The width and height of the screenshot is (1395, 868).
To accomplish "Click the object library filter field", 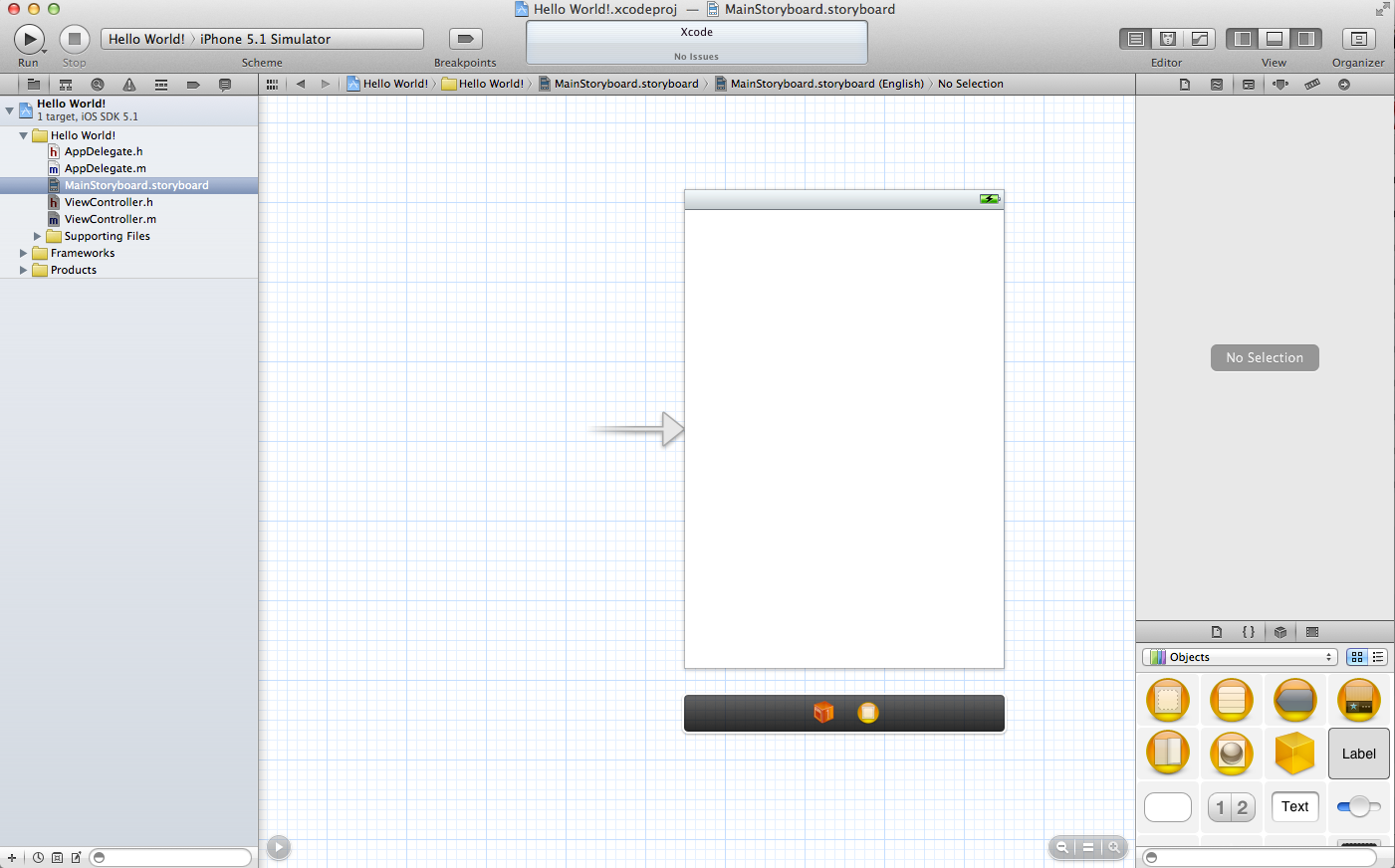I will 1261,857.
